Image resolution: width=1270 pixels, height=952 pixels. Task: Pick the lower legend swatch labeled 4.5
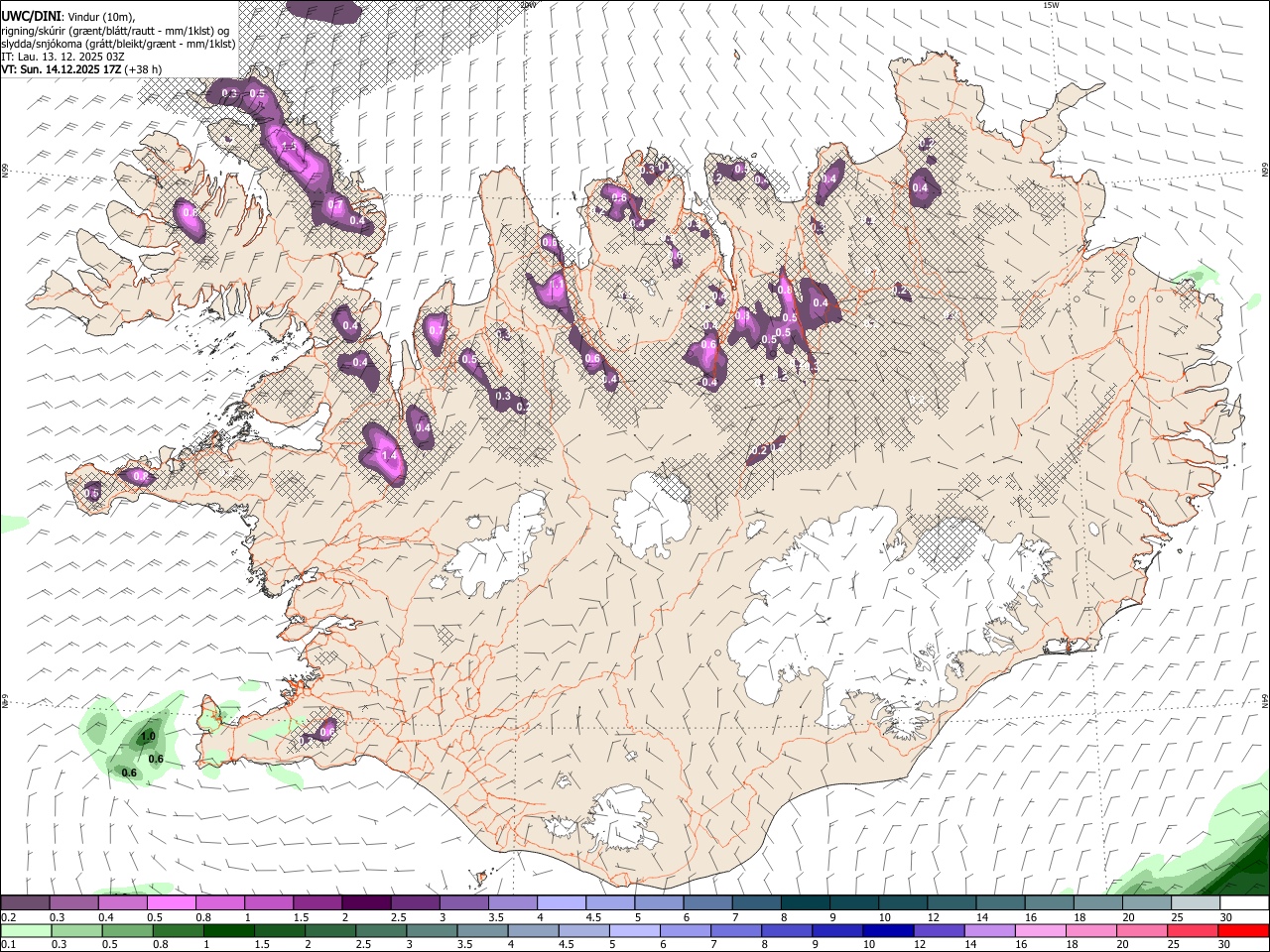click(584, 930)
